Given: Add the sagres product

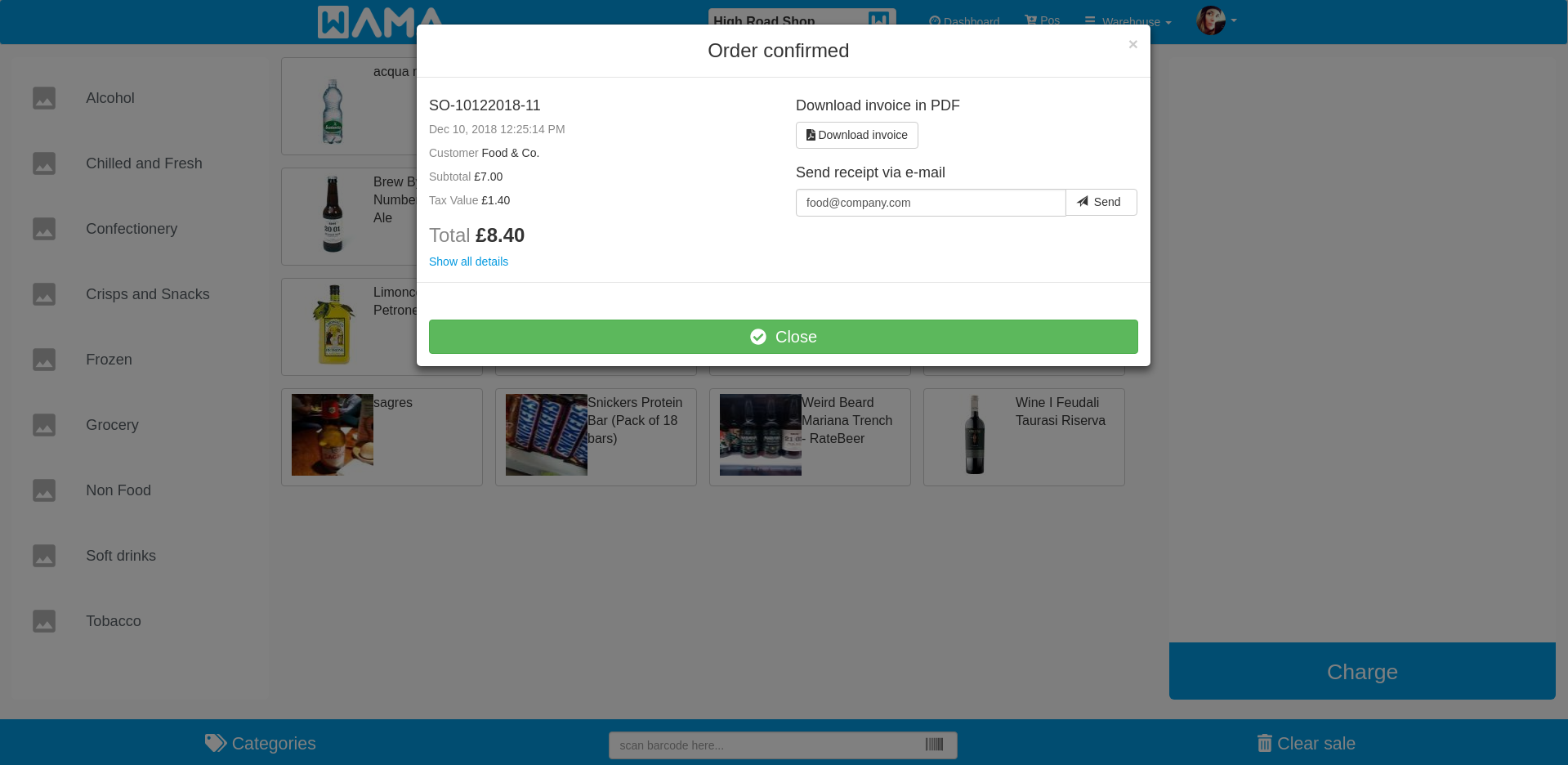Looking at the screenshot, I should [382, 437].
